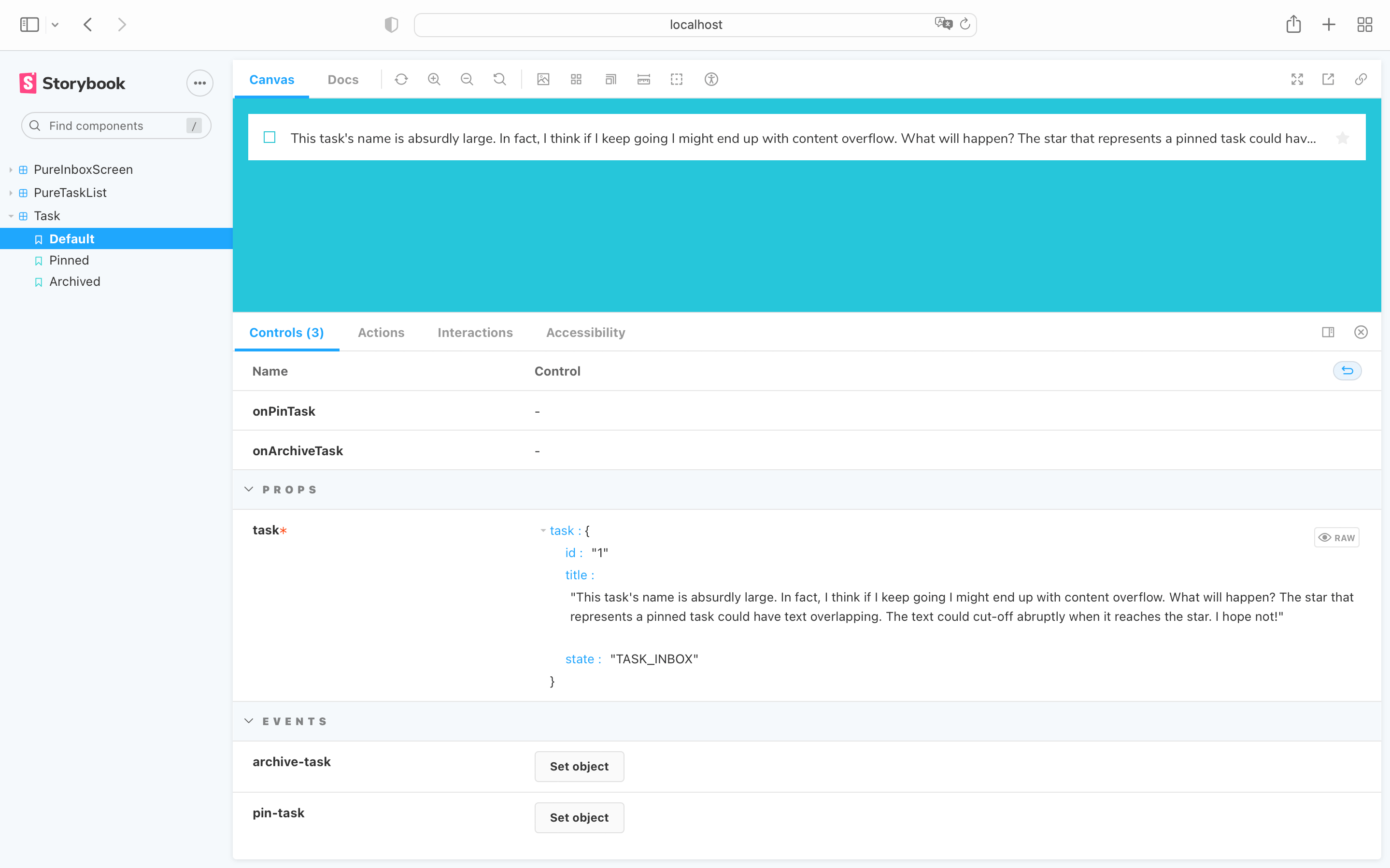Collapse the PROPS section
1390x868 pixels.
tap(249, 489)
